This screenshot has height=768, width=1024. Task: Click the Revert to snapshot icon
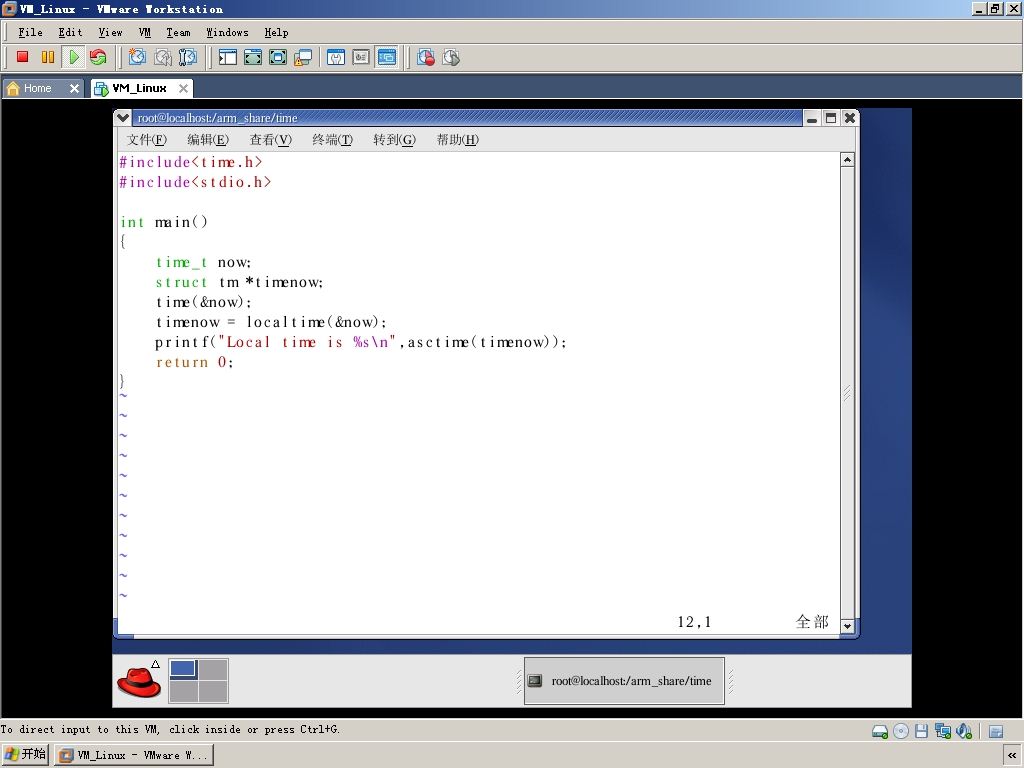(163, 57)
